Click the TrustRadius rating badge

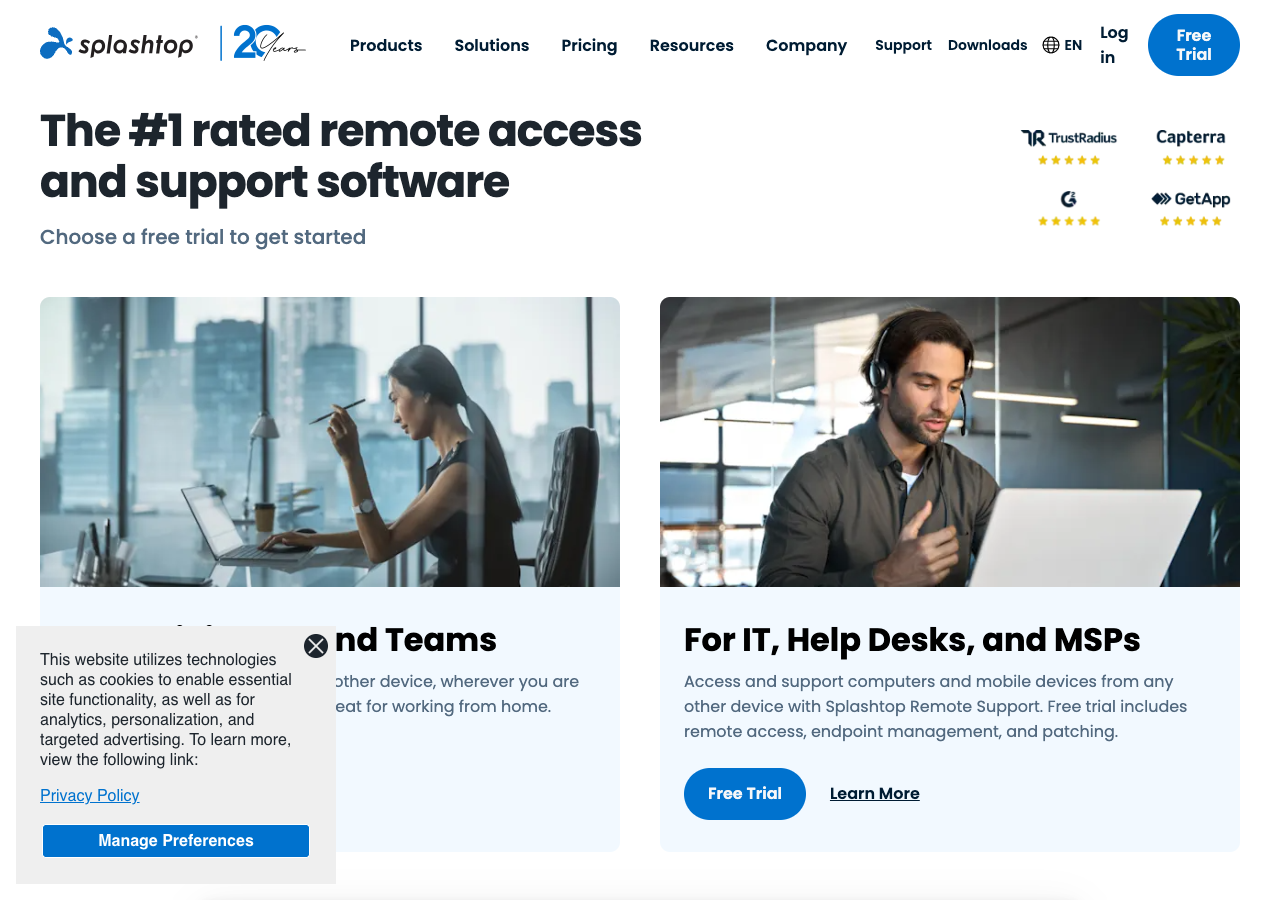tap(1068, 147)
